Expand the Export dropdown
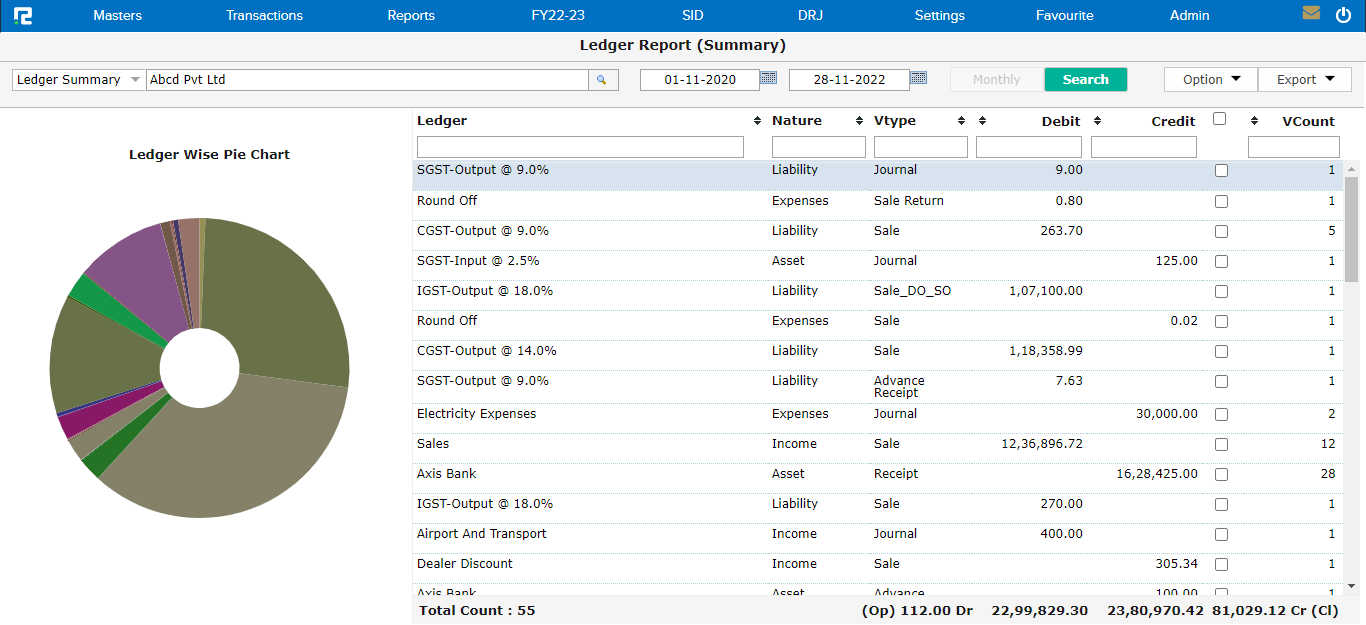This screenshot has width=1366, height=625. point(1305,80)
